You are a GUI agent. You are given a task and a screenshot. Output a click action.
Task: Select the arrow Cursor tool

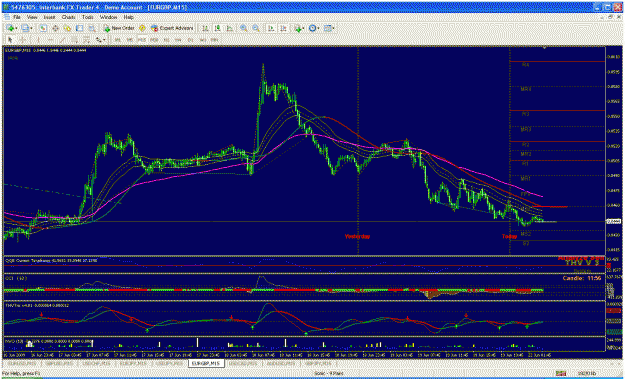[10, 40]
